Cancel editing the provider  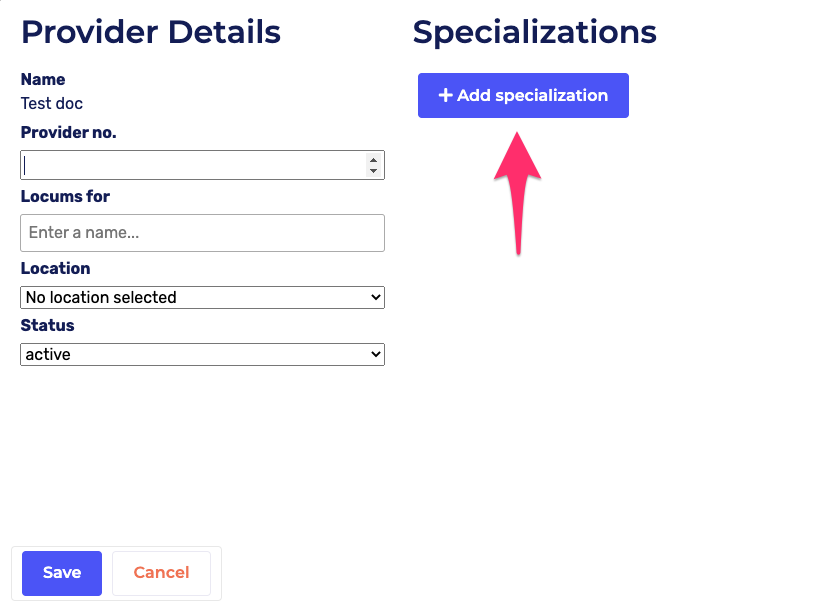(161, 573)
